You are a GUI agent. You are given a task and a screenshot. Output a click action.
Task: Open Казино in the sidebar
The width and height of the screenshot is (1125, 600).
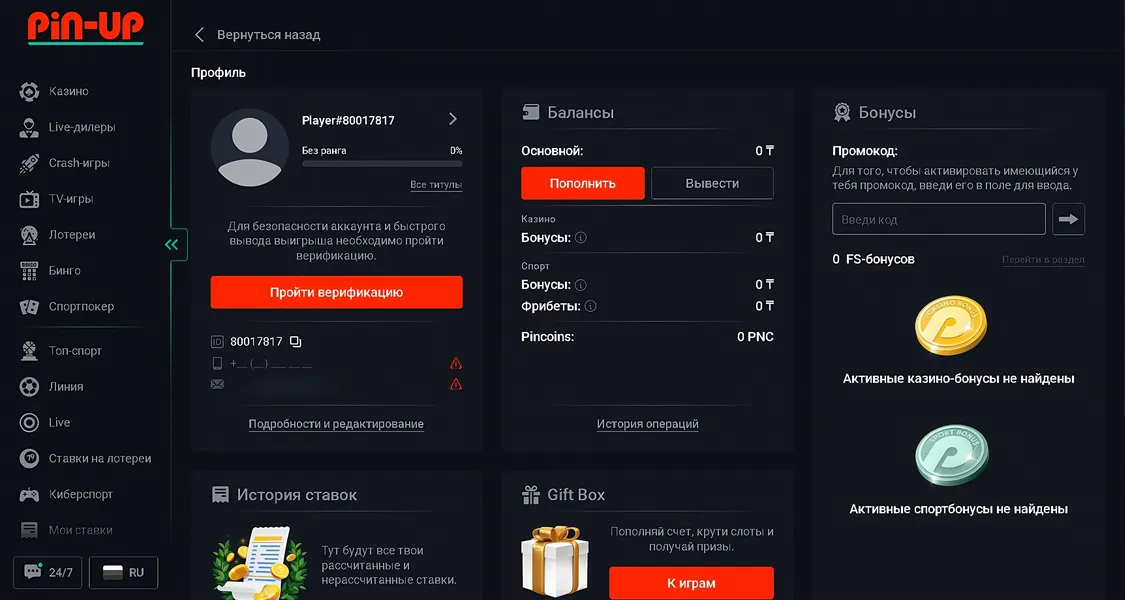tap(68, 92)
